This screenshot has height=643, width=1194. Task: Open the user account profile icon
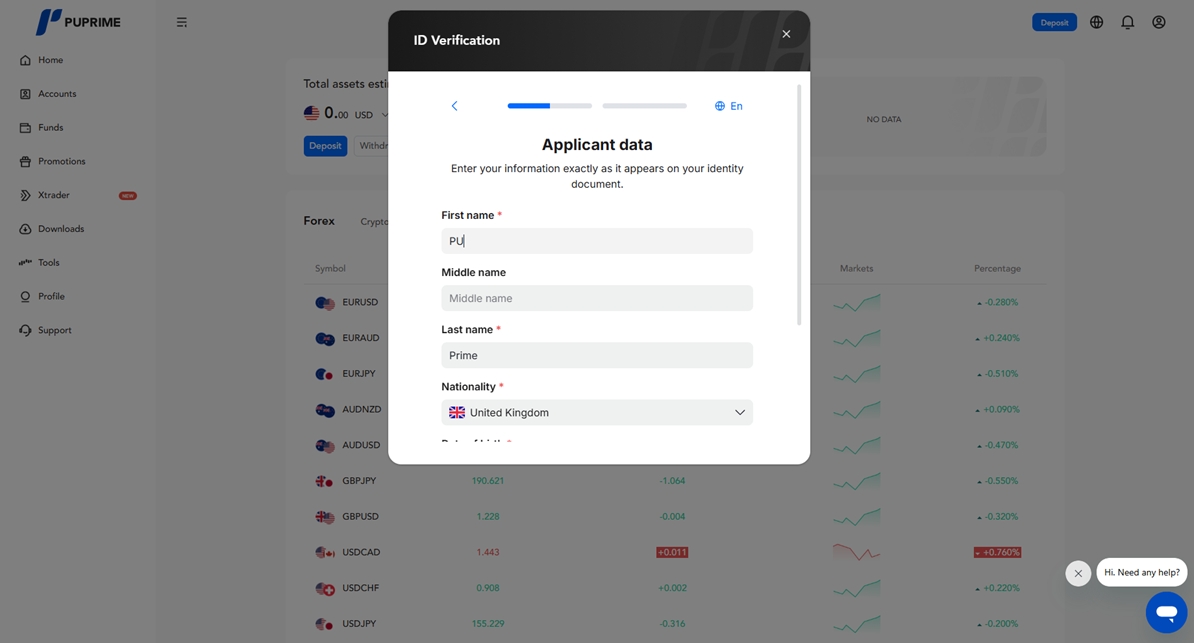[1158, 22]
